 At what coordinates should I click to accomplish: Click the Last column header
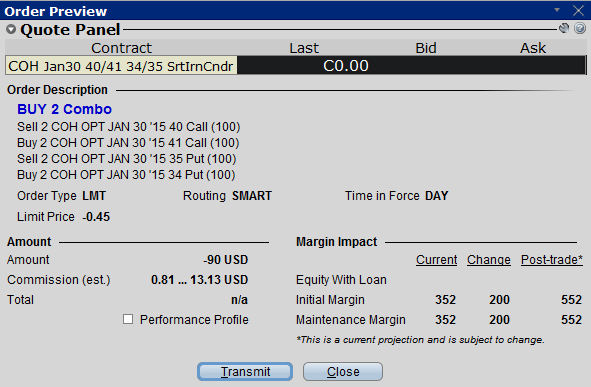pyautogui.click(x=304, y=48)
